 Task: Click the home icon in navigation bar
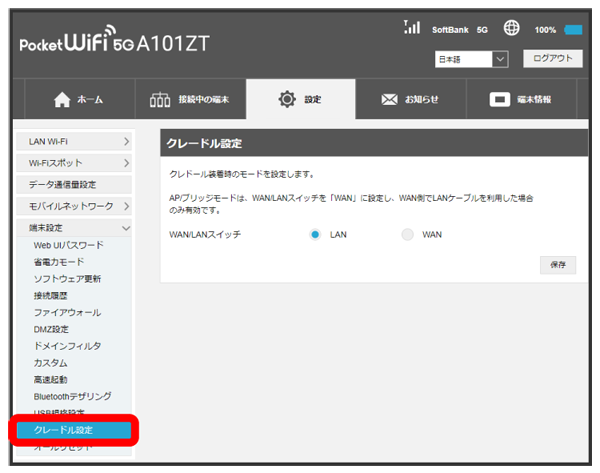pos(62,100)
